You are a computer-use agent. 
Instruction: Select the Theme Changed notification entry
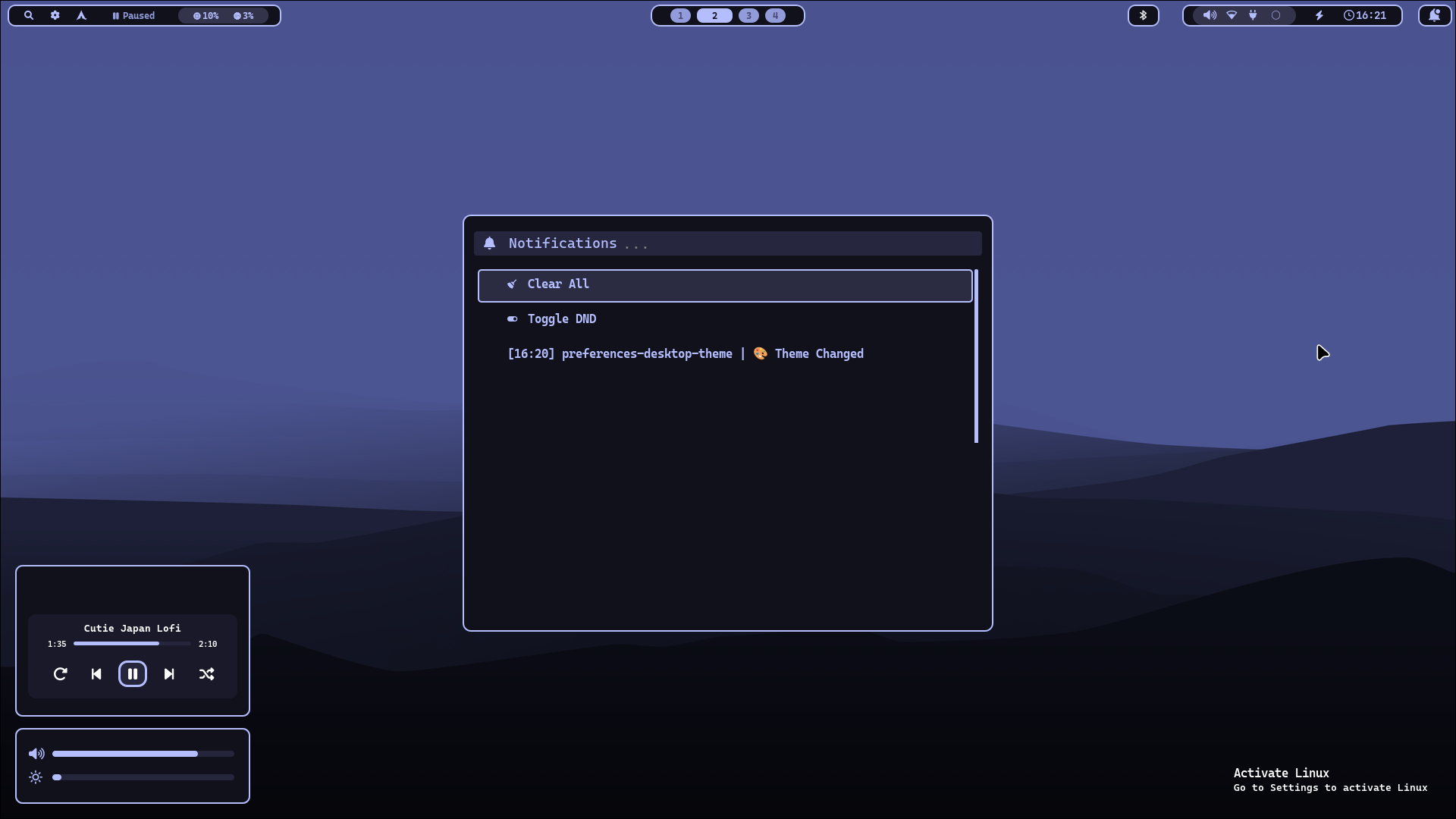pos(685,354)
